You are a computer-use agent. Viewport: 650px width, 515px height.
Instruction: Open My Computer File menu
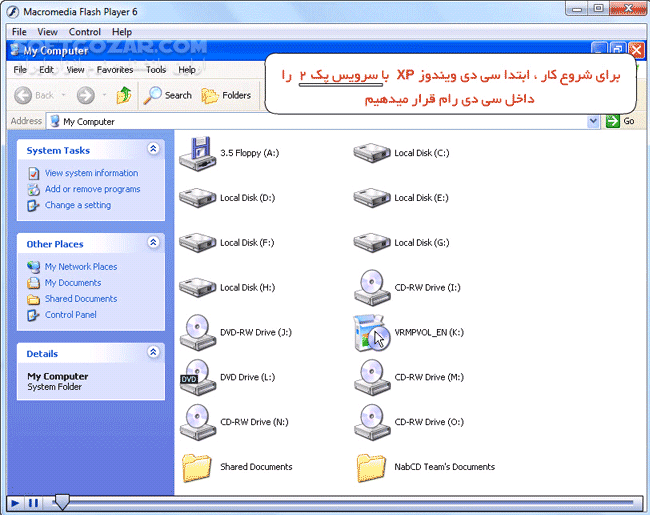click(20, 70)
